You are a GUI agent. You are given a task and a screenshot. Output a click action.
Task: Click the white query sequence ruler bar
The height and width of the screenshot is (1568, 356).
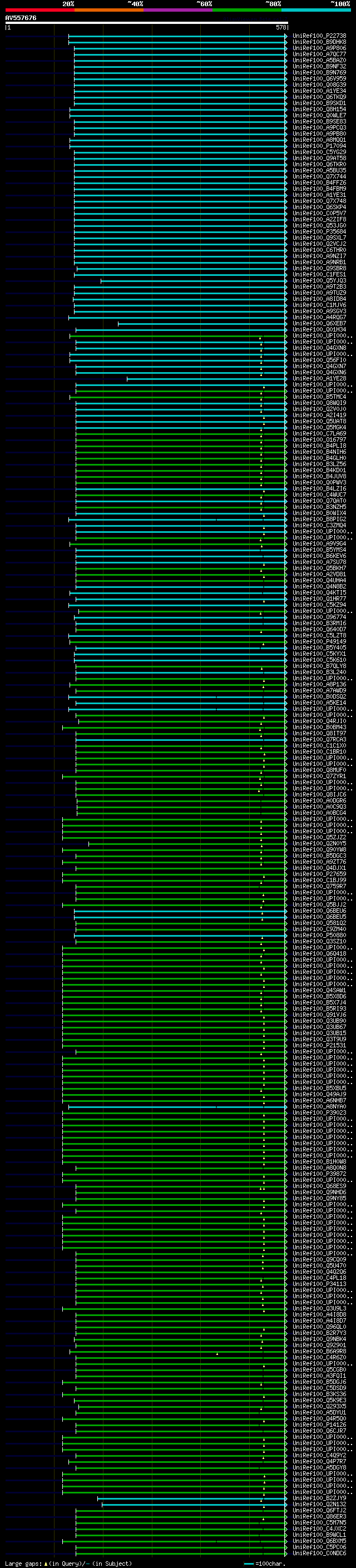tap(146, 22)
